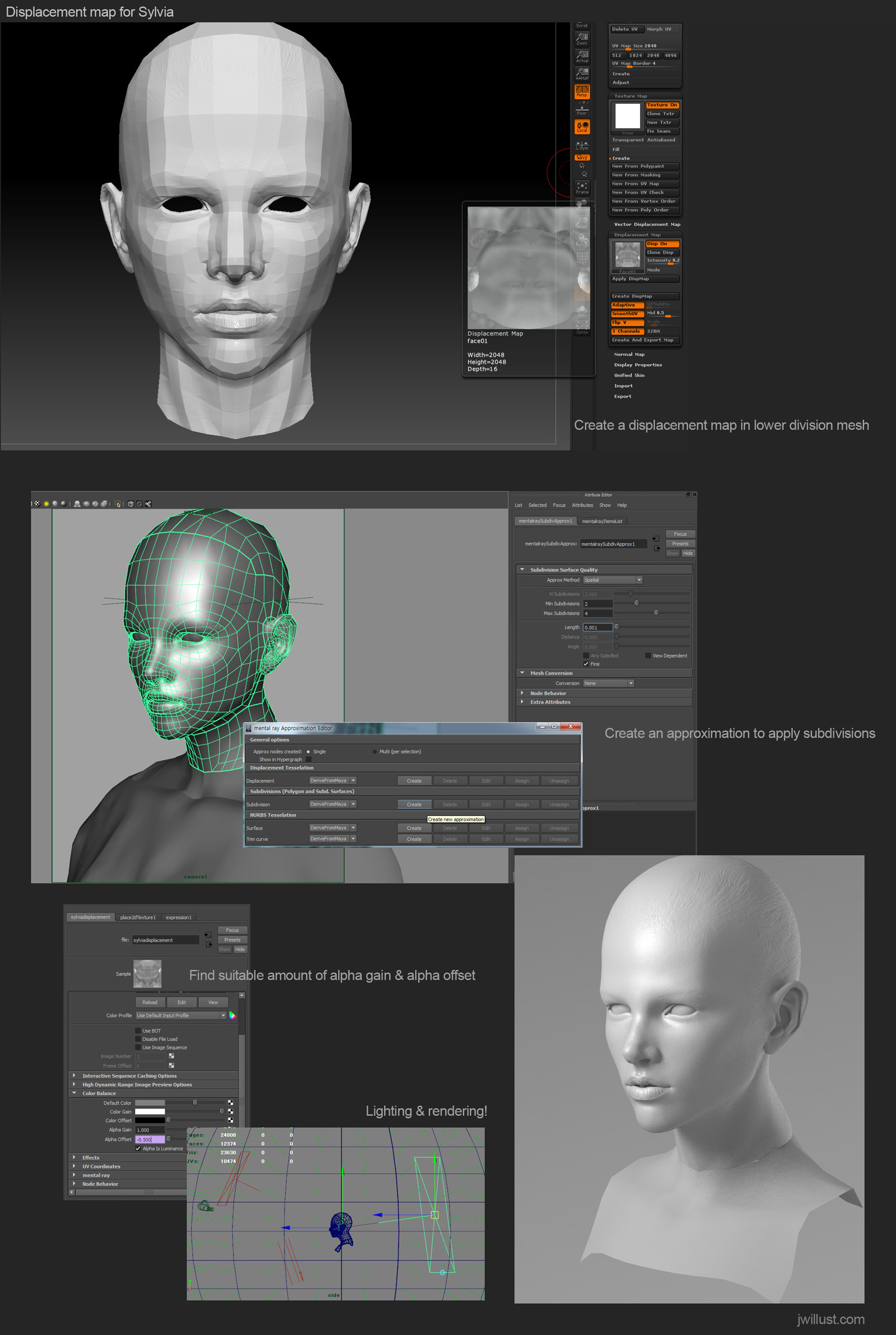
Task: Click the Length value field
Action: click(598, 627)
